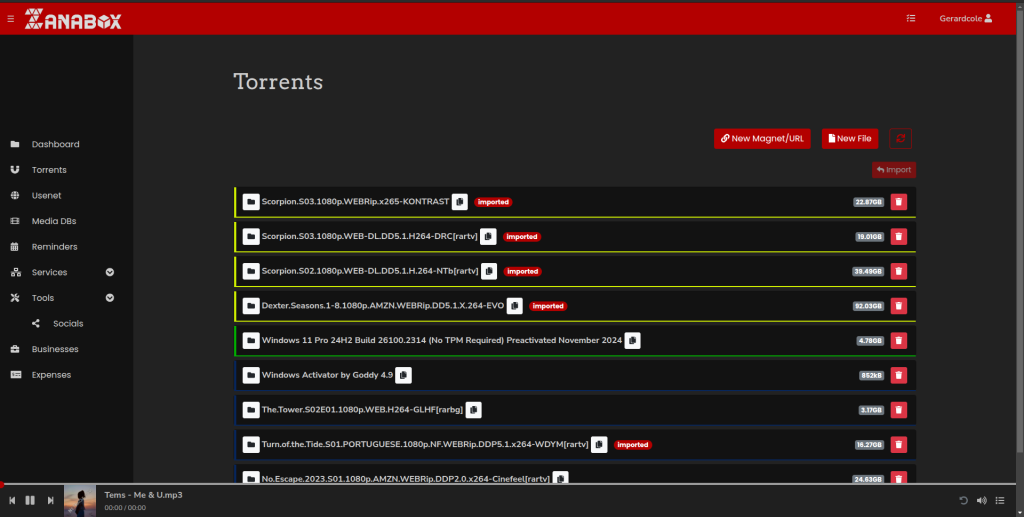Open Expenses in the sidebar
This screenshot has height=517, width=1024.
[x=51, y=375]
